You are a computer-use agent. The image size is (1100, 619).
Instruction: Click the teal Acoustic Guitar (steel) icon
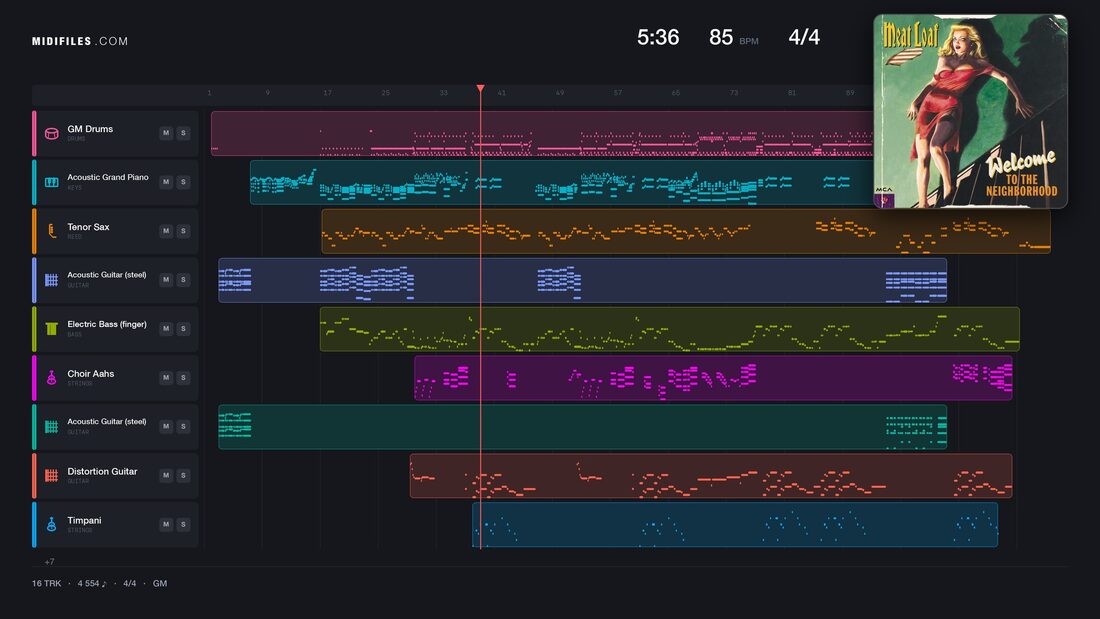tap(51, 427)
